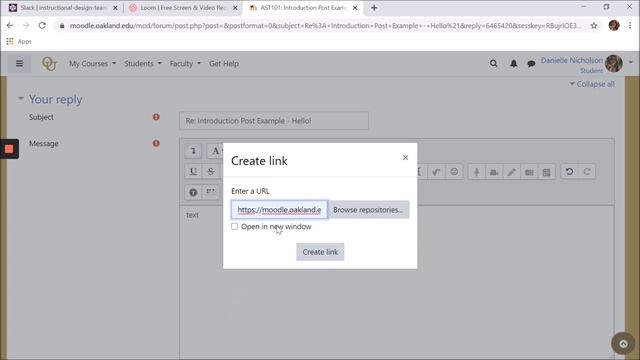640x360 pixels.
Task: Open the equation editor icon
Action: (436, 172)
